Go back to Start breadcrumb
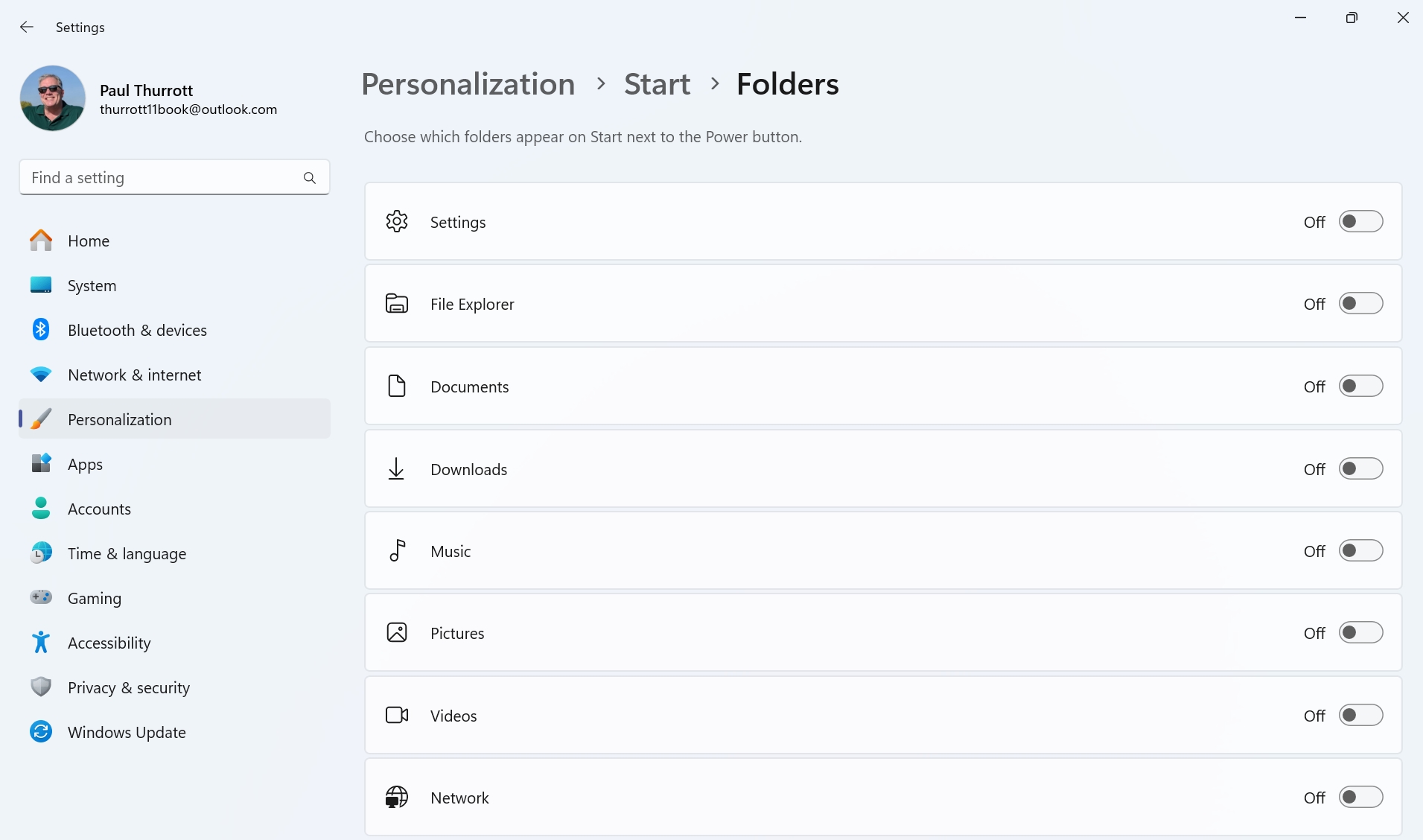The height and width of the screenshot is (840, 1423). [657, 84]
